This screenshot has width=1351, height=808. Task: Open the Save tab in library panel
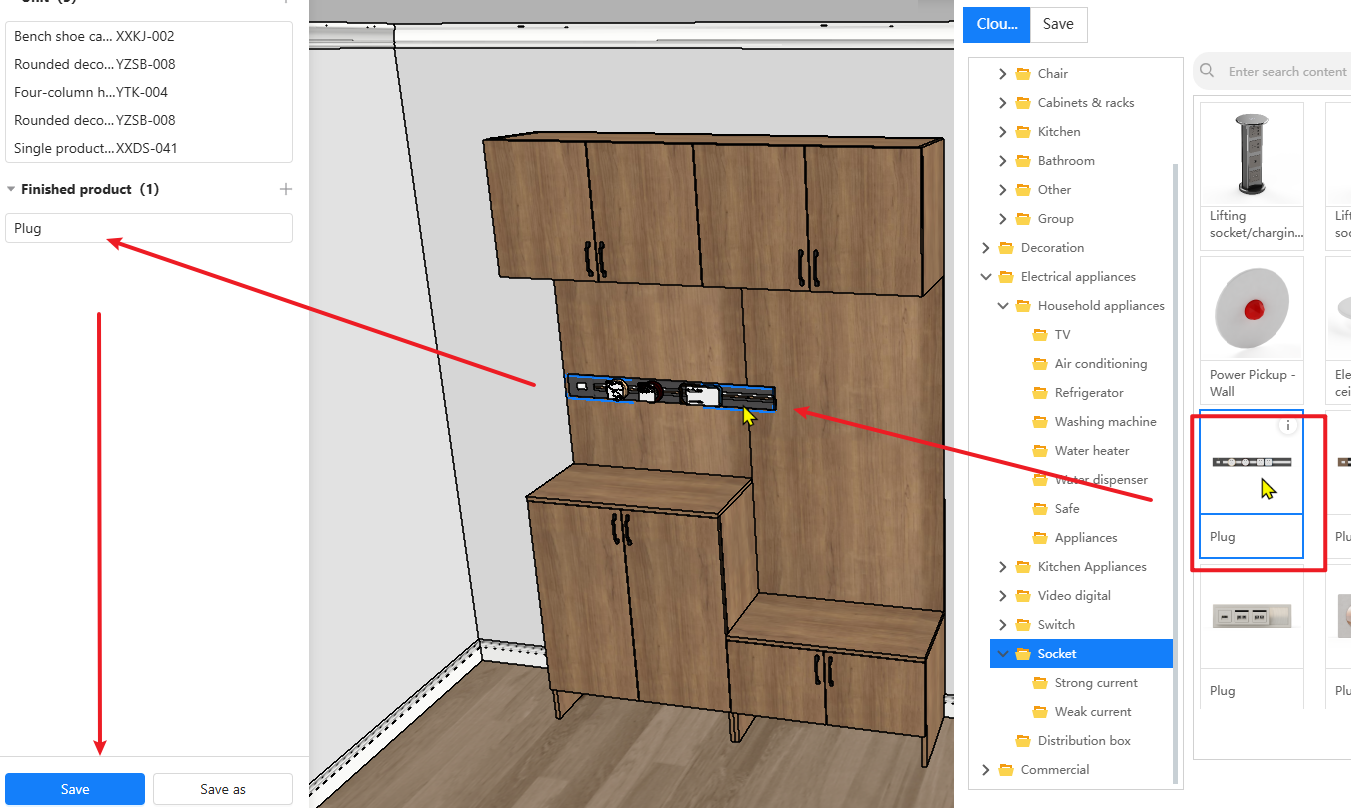coord(1058,25)
